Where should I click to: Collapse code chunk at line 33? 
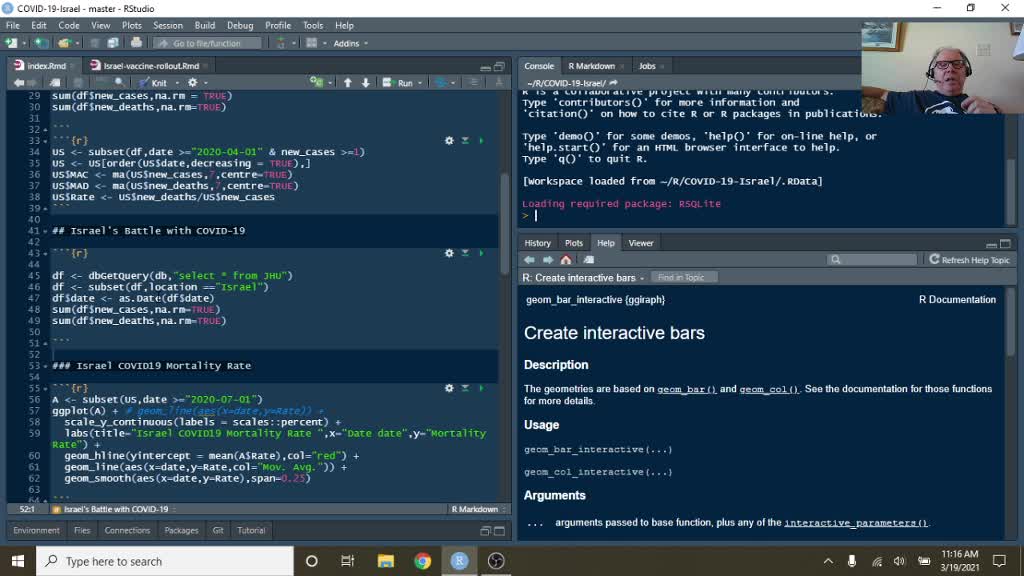(45, 141)
